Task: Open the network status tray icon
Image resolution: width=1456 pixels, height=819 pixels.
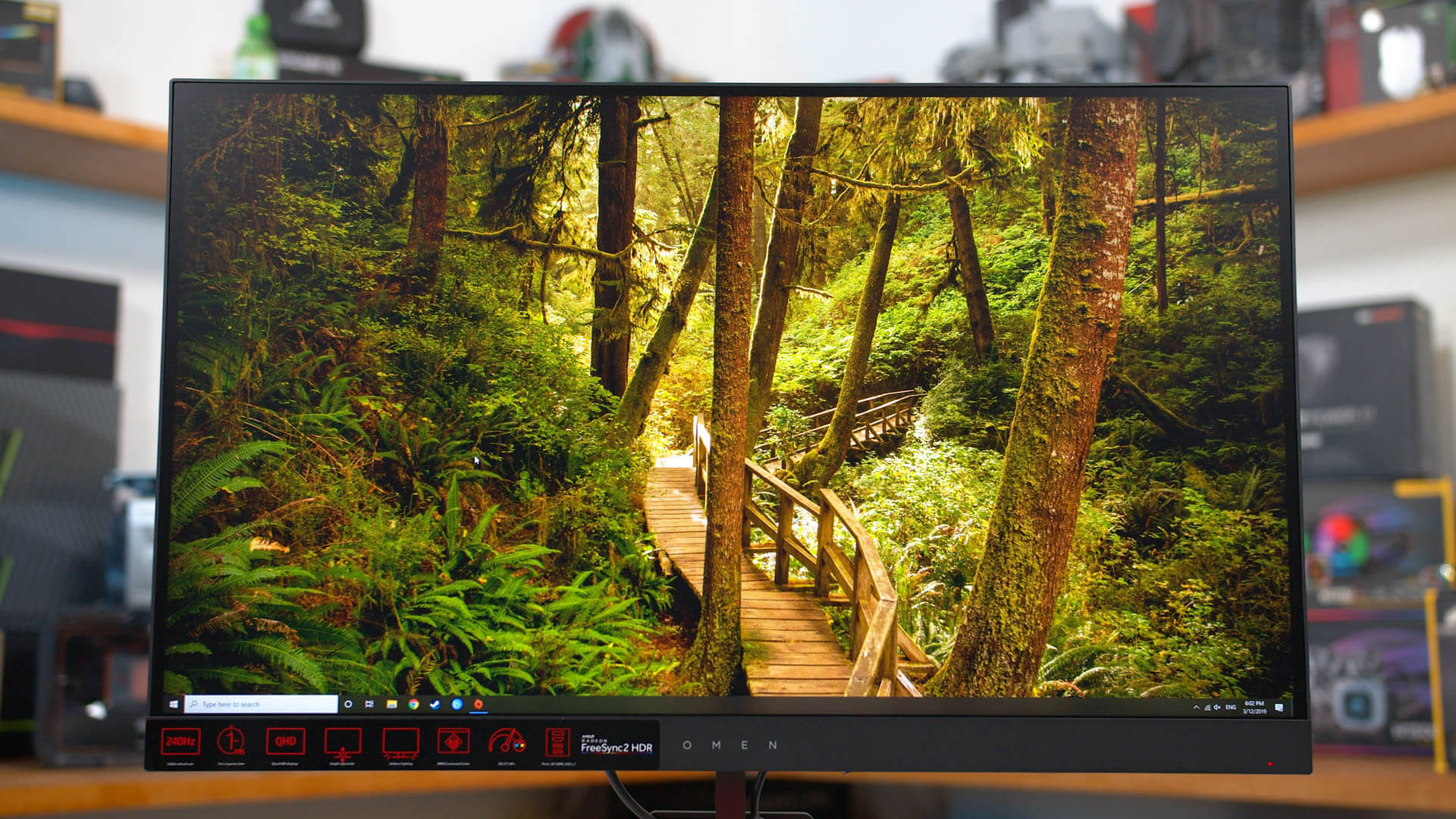Action: pos(1207,708)
